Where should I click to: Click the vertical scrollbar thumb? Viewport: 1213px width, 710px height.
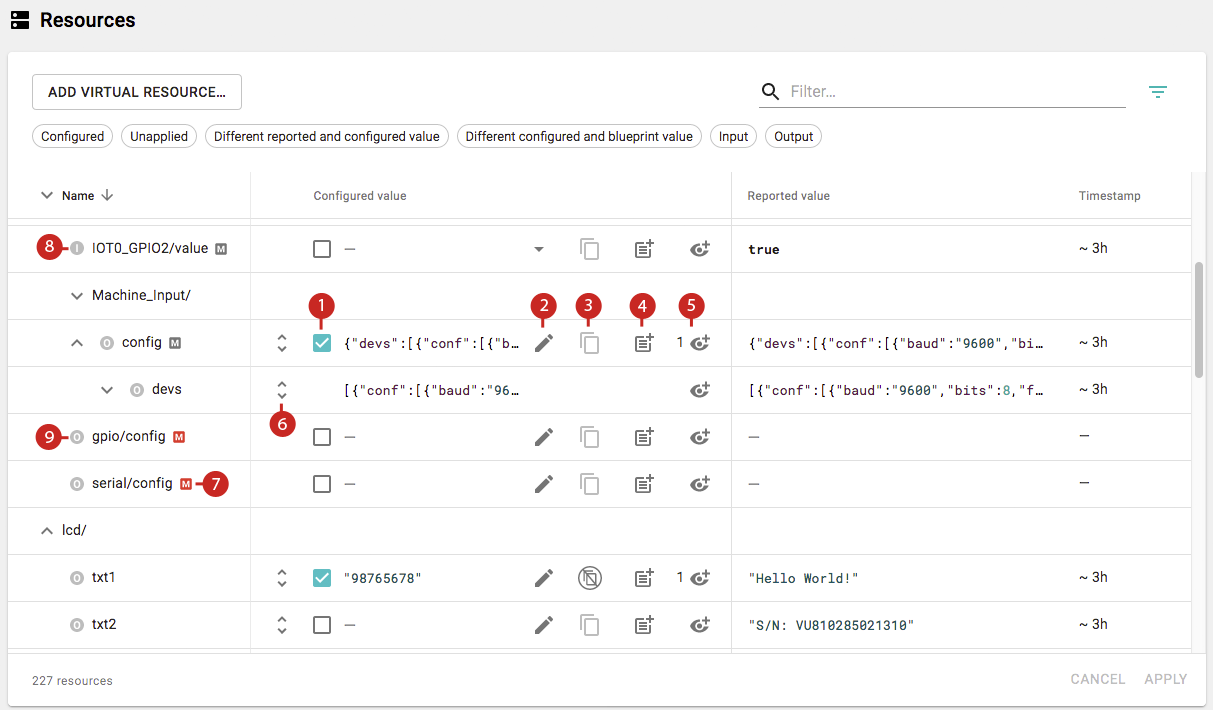coord(1199,321)
